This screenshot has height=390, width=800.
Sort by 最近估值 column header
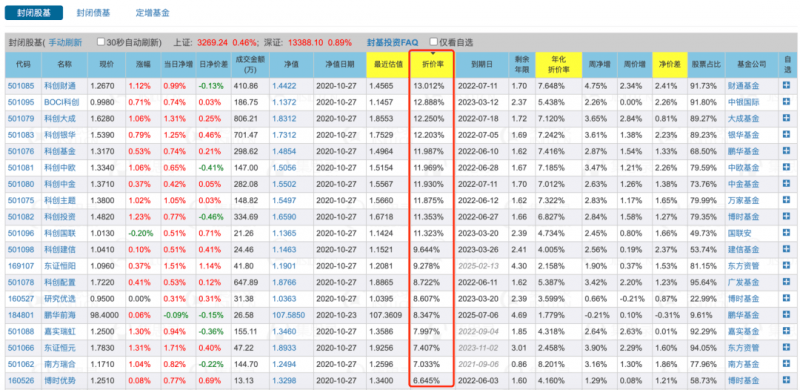coord(388,65)
